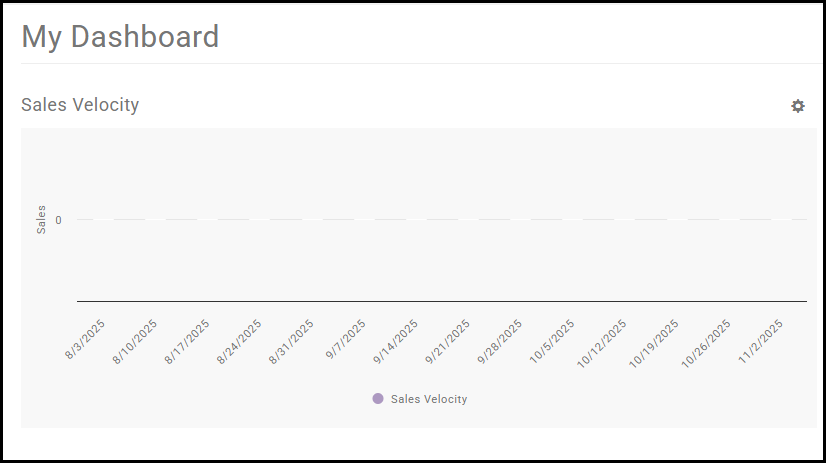The width and height of the screenshot is (826, 463).
Task: Click the 9/28/2025 date label
Action: (499, 341)
